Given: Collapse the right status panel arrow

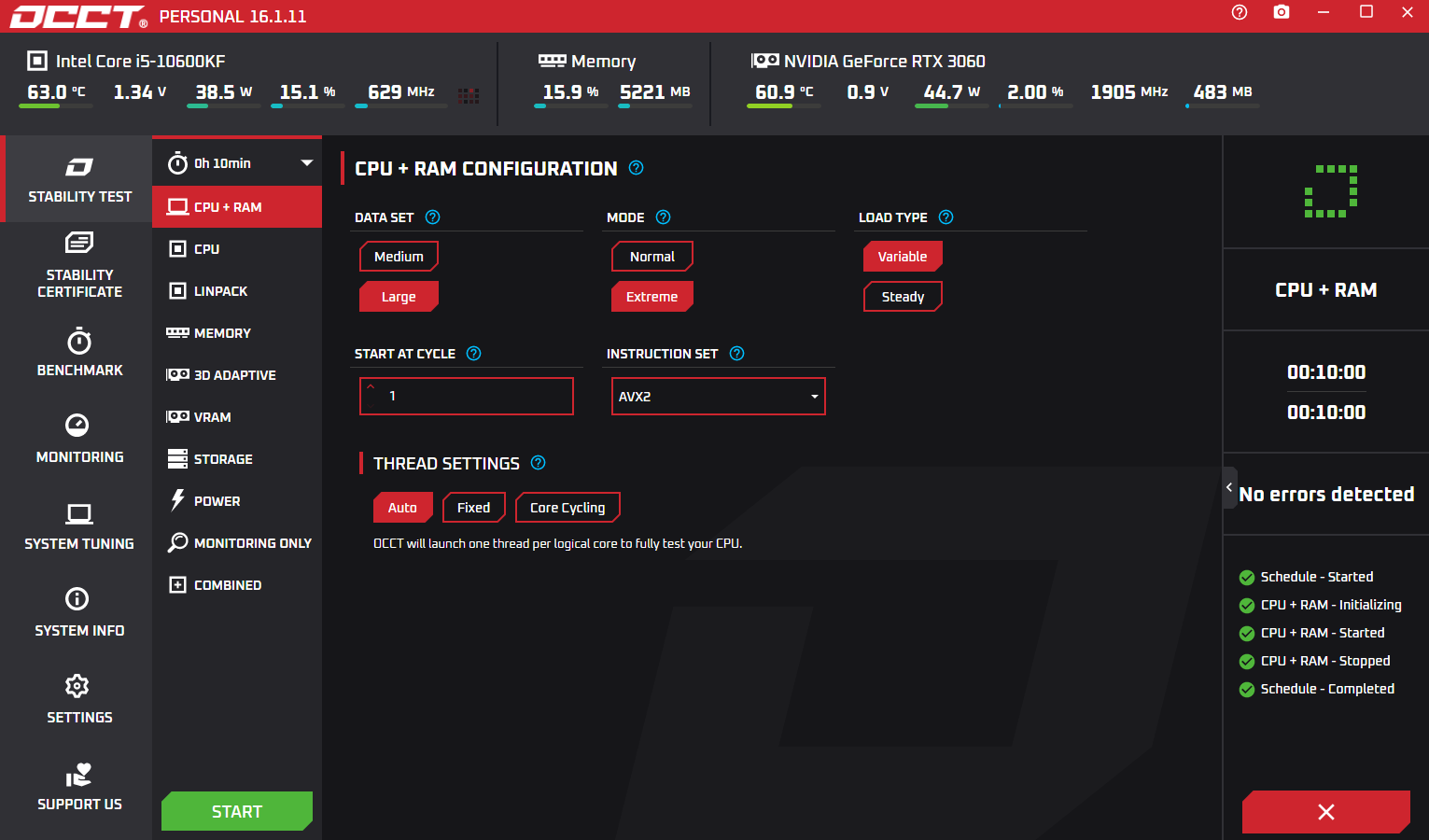Looking at the screenshot, I should tap(1229, 487).
